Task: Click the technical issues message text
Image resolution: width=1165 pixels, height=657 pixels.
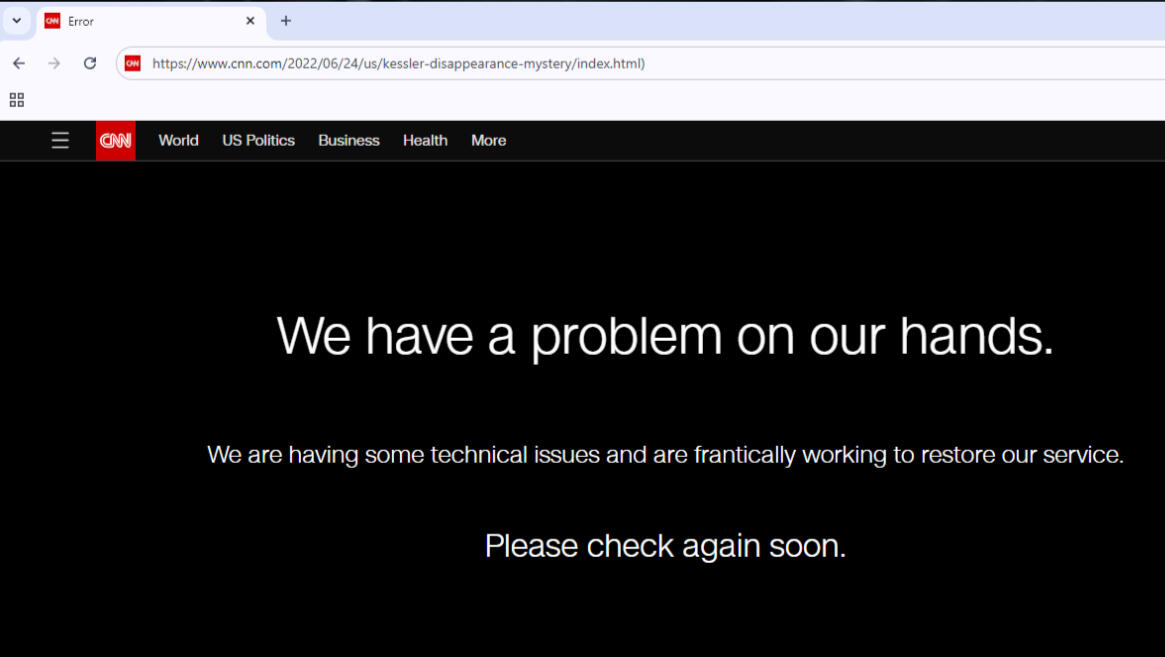Action: (665, 455)
